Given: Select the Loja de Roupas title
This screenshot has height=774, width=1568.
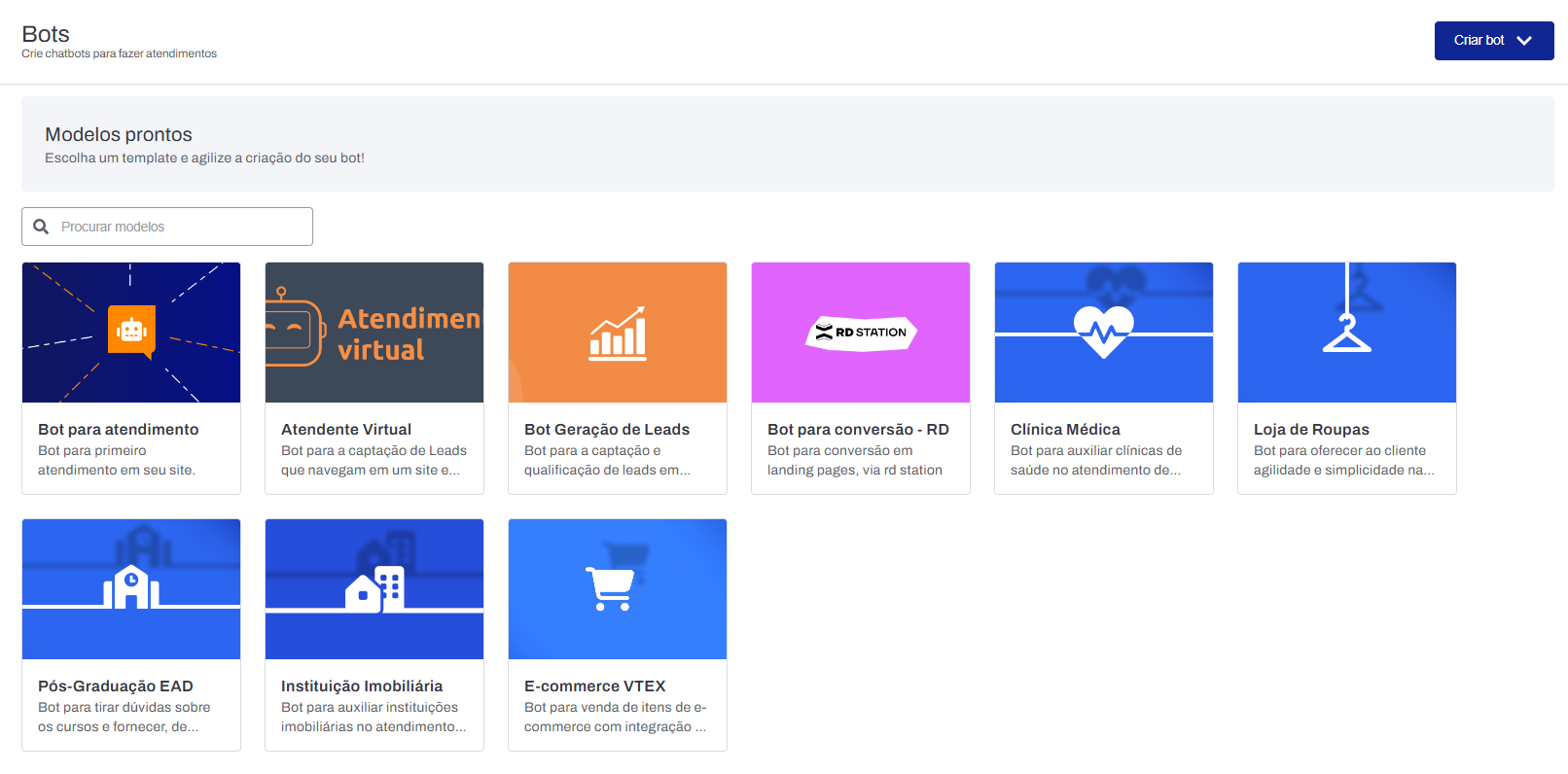Looking at the screenshot, I should click(x=1311, y=430).
